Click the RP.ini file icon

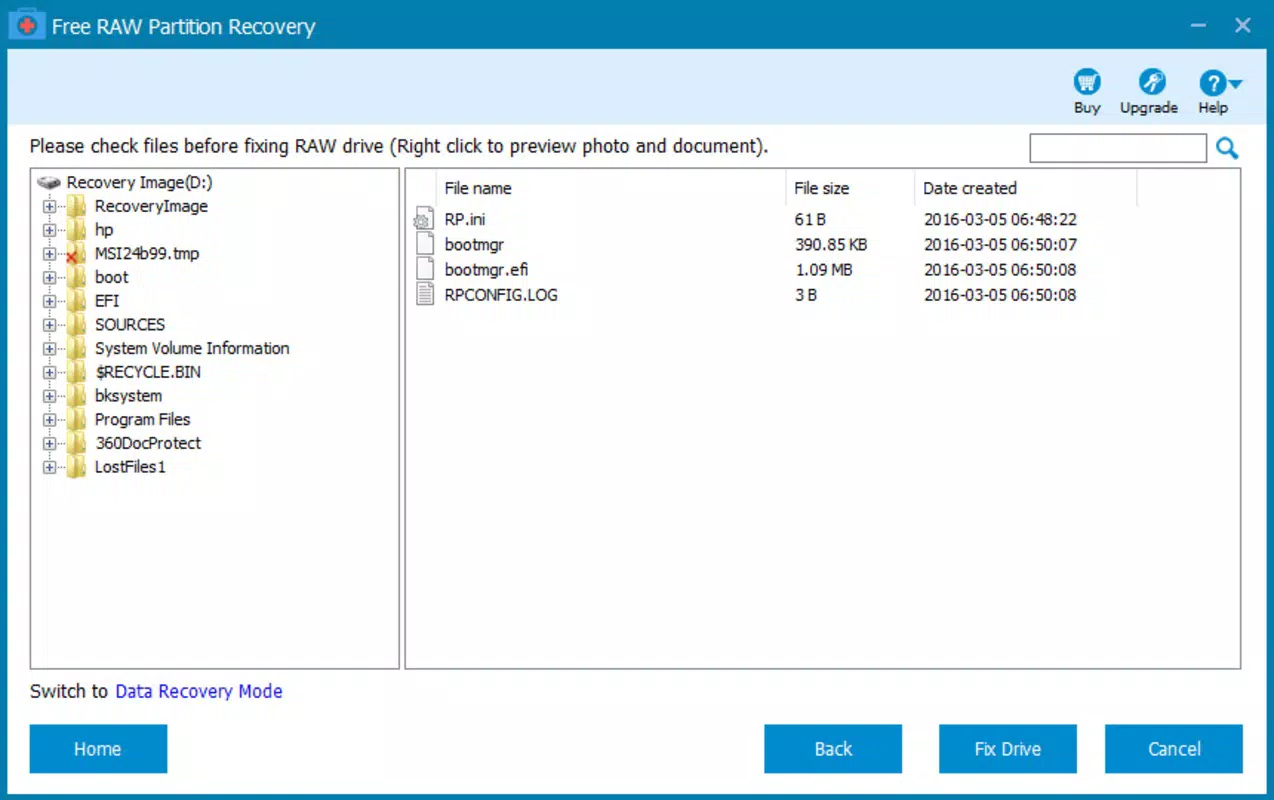[424, 219]
